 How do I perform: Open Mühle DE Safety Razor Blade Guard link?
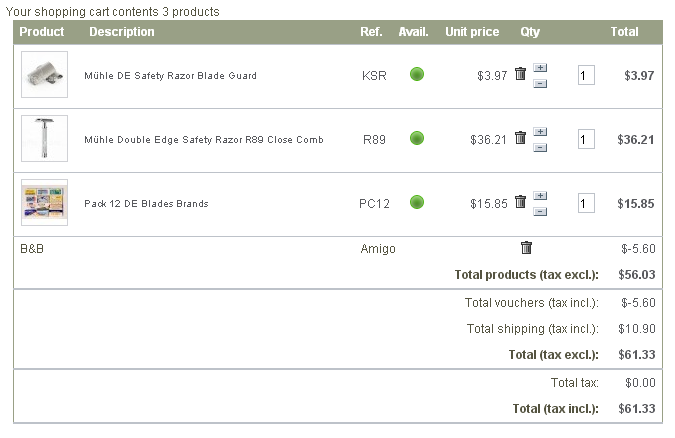click(x=170, y=76)
